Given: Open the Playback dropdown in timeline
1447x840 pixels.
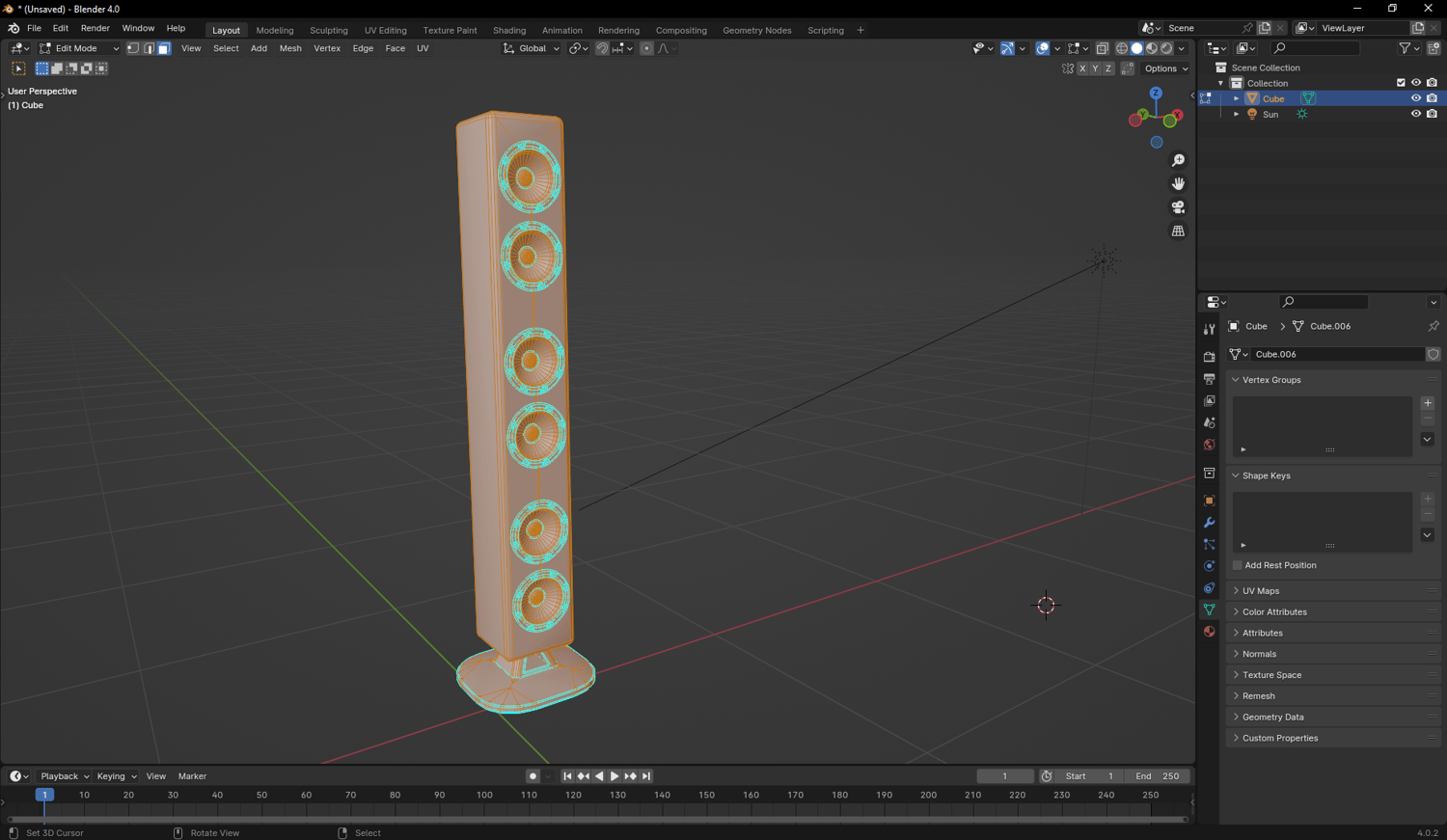Looking at the screenshot, I should coord(64,776).
